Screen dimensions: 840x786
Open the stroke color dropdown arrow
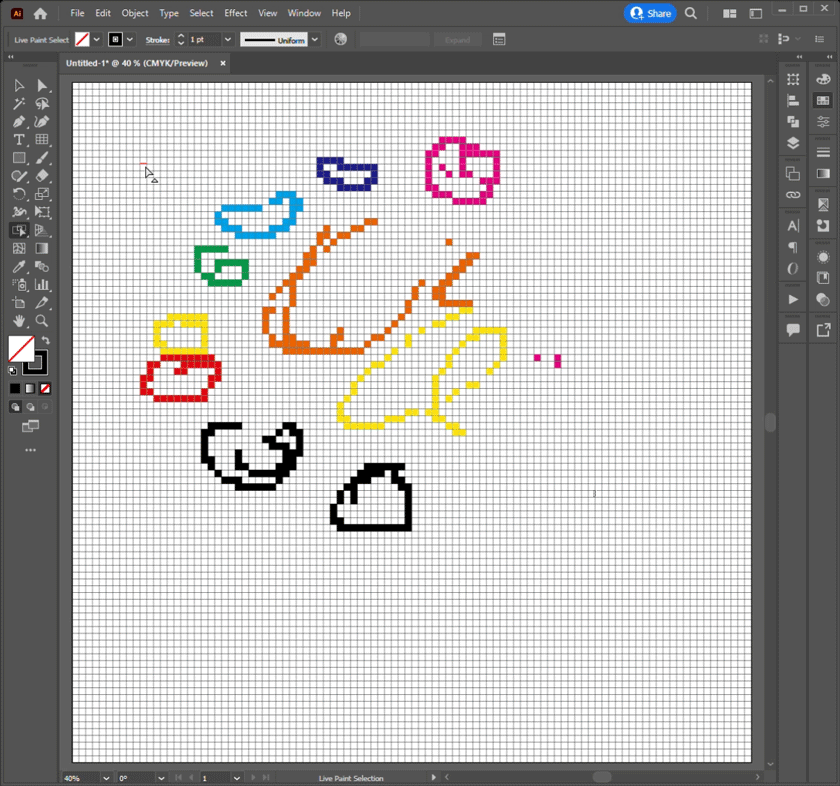pos(130,40)
